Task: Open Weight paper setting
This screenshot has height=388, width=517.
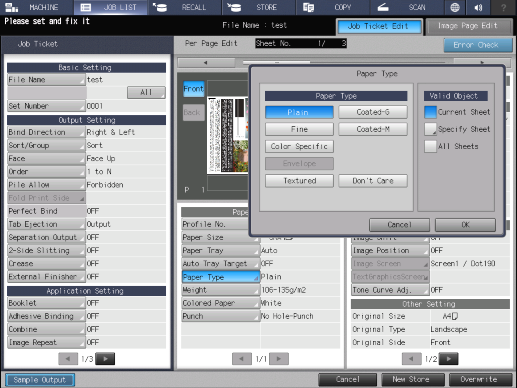Action: [x=220, y=290]
